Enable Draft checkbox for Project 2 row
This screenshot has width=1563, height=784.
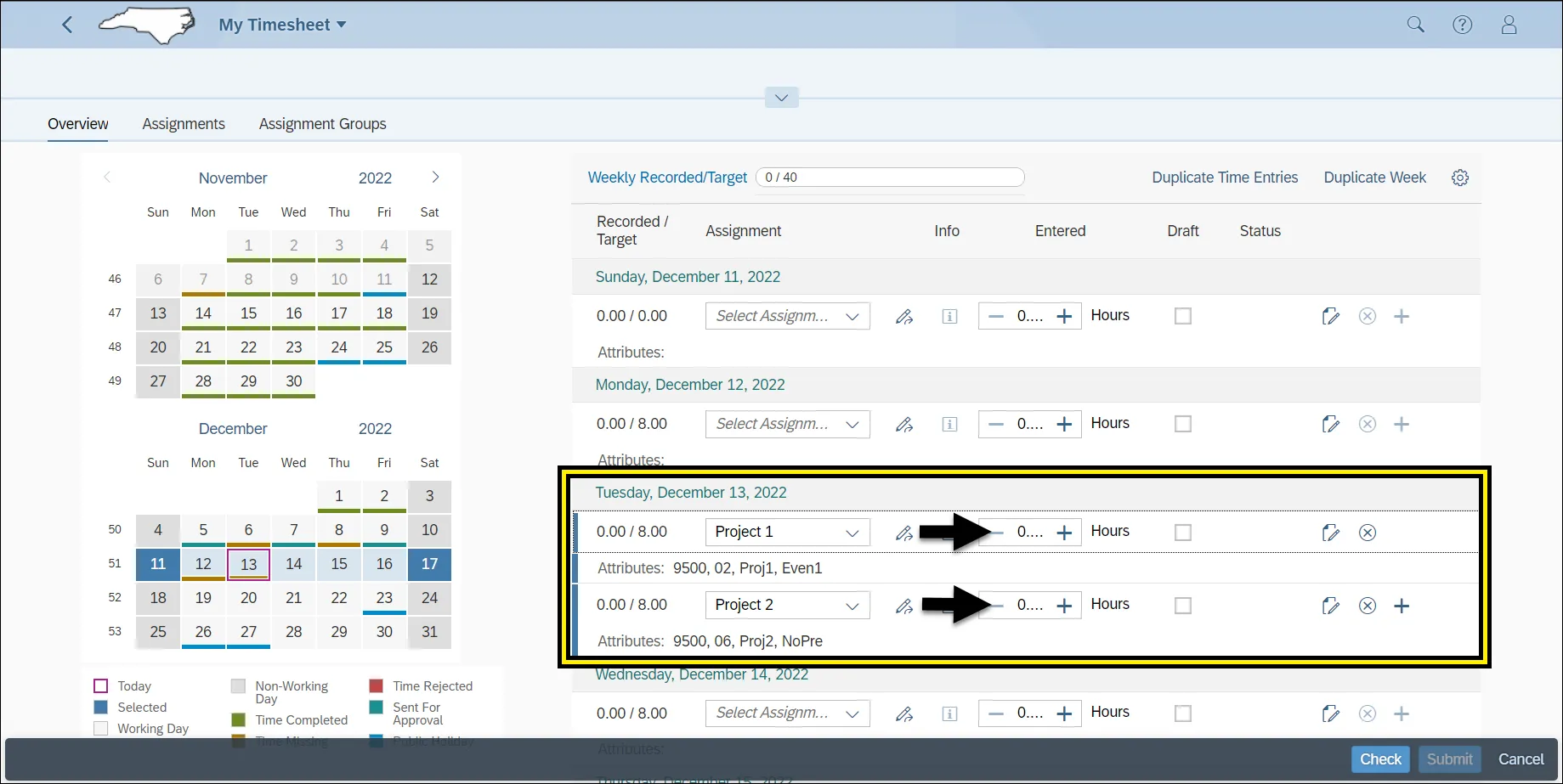click(x=1182, y=606)
